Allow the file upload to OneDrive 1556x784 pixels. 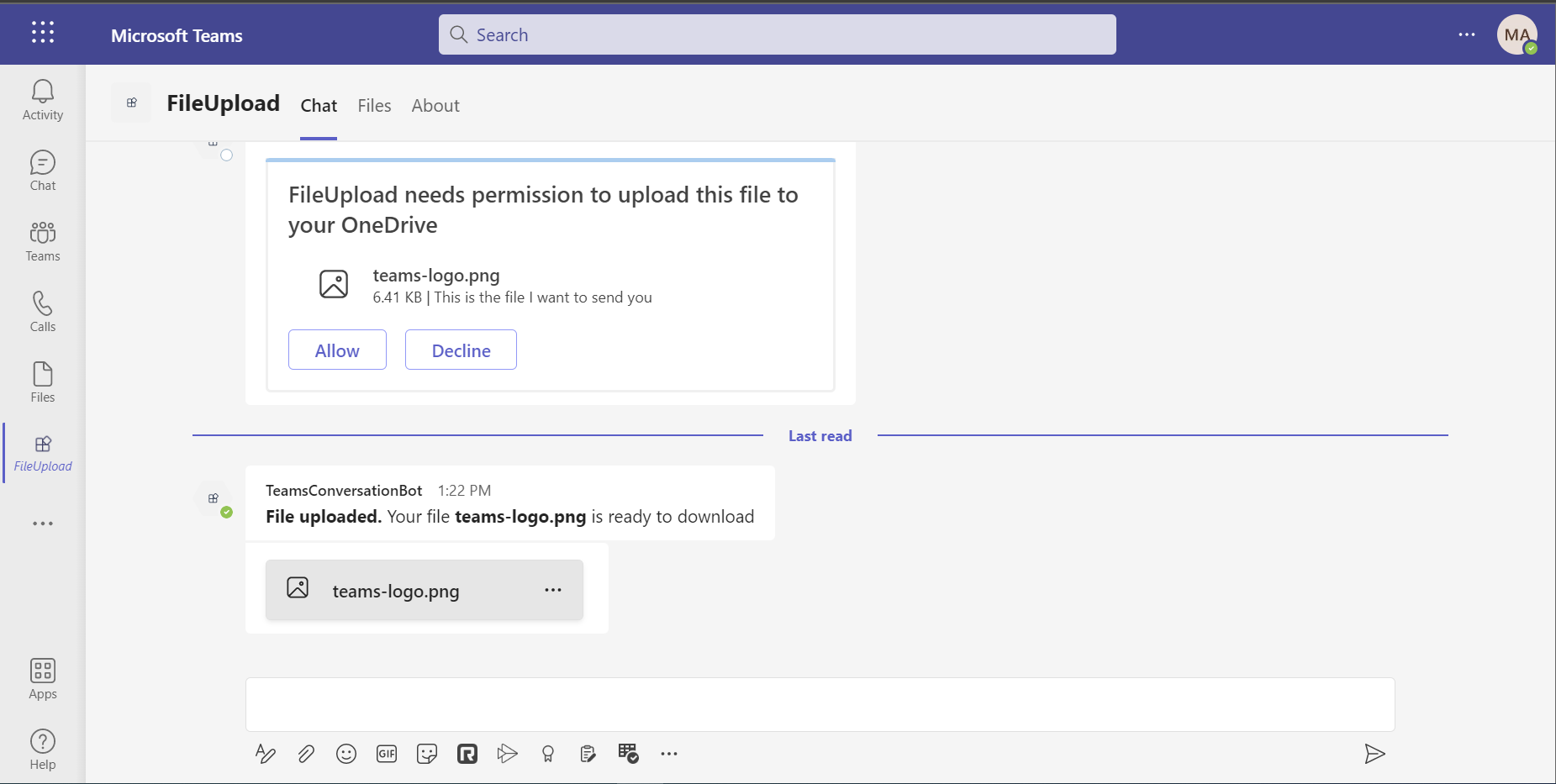click(x=337, y=350)
